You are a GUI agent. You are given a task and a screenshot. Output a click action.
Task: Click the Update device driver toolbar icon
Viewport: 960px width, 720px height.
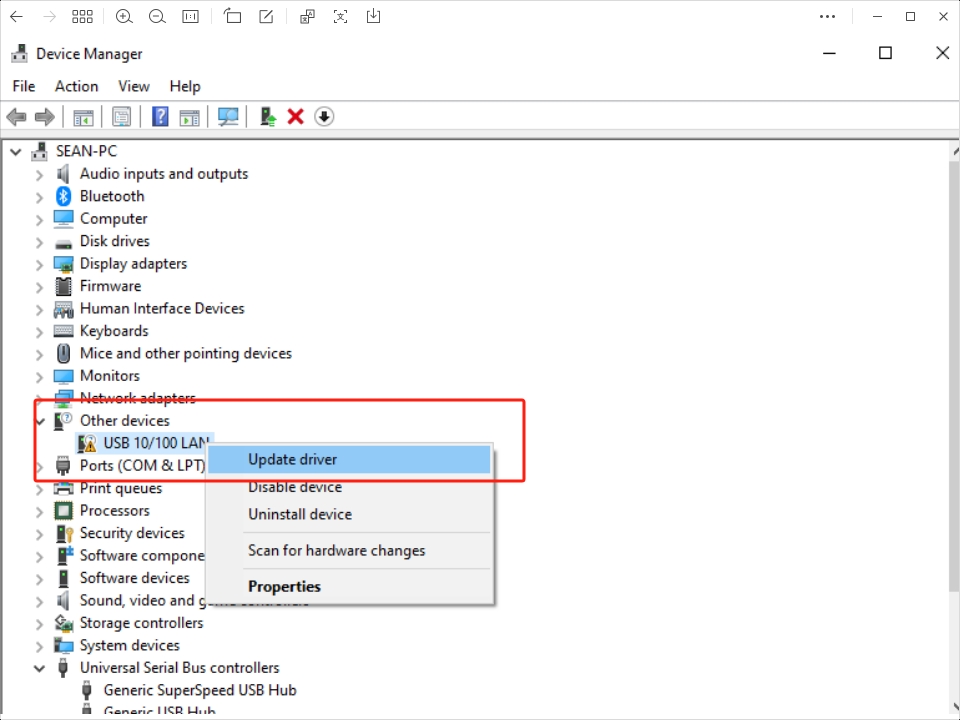click(x=268, y=117)
